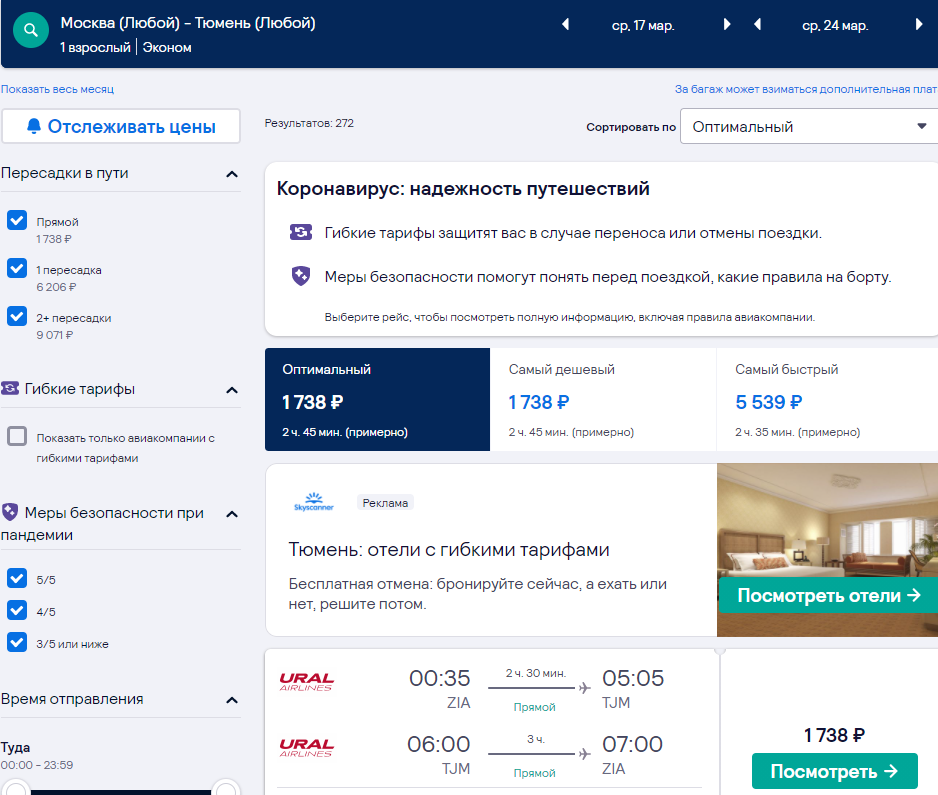Screen dimensions: 938x795
Task: Uncheck the 4/5 safety rating filter
Action: 17,610
